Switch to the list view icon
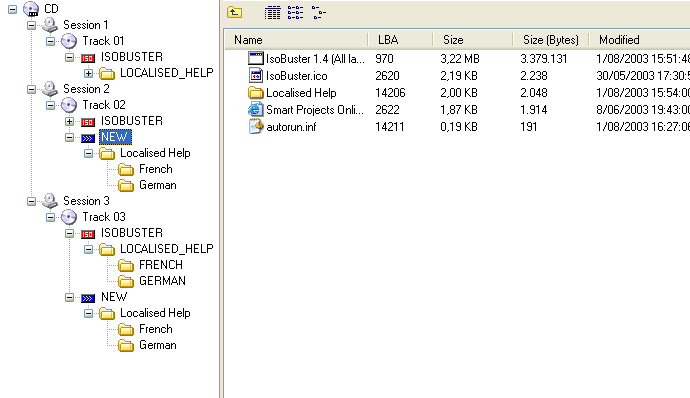The image size is (690, 398). (x=295, y=13)
